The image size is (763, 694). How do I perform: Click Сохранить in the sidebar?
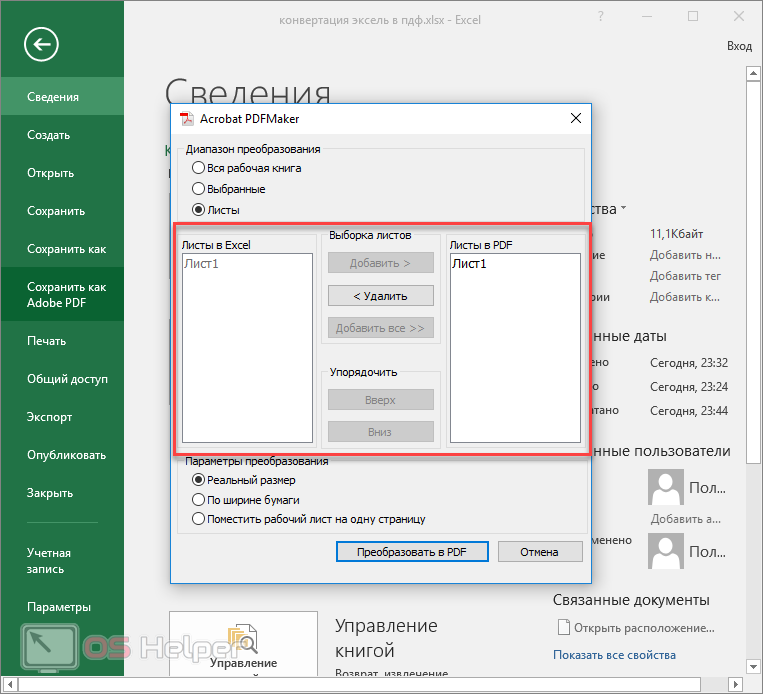(62, 211)
